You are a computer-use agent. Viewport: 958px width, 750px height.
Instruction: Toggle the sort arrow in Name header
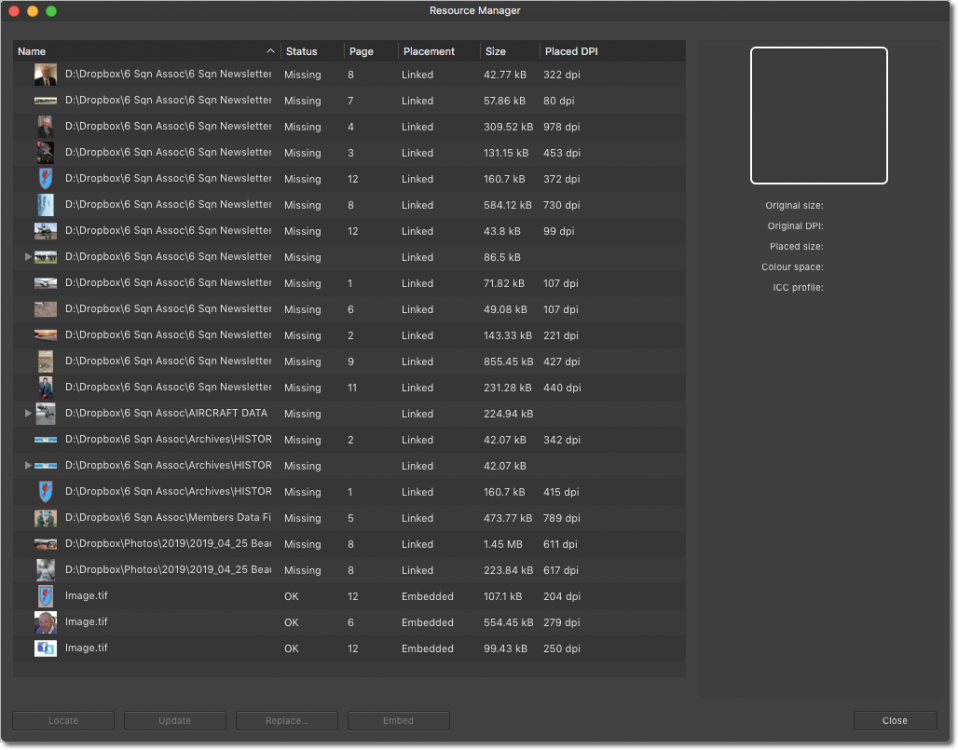[270, 51]
